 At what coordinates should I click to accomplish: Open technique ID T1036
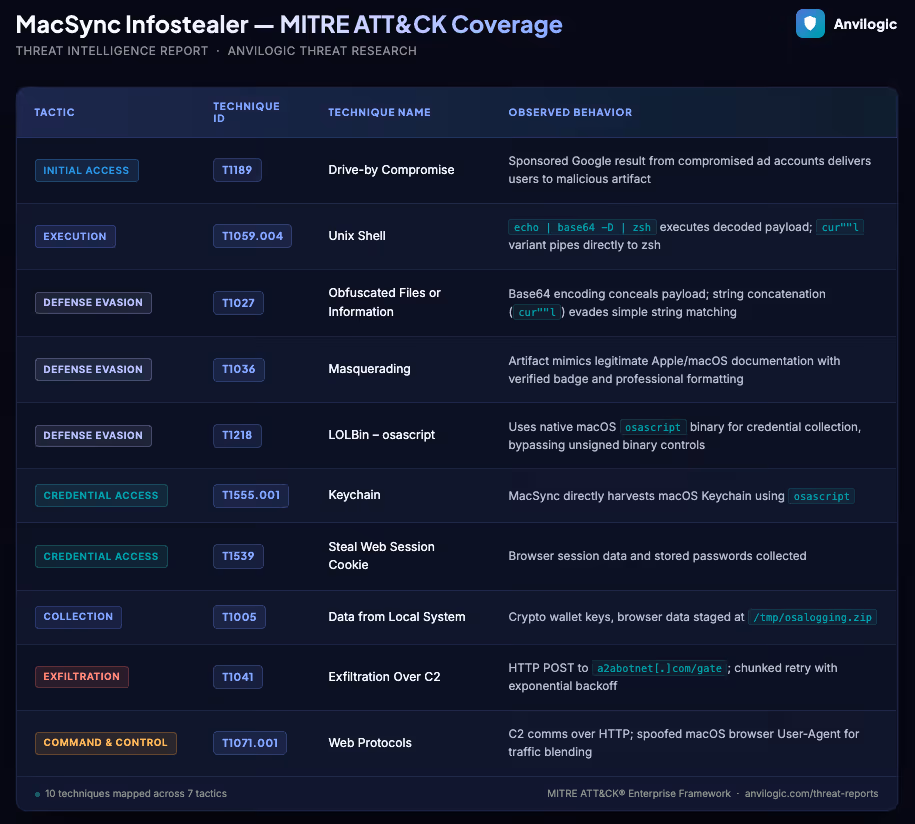tap(239, 369)
